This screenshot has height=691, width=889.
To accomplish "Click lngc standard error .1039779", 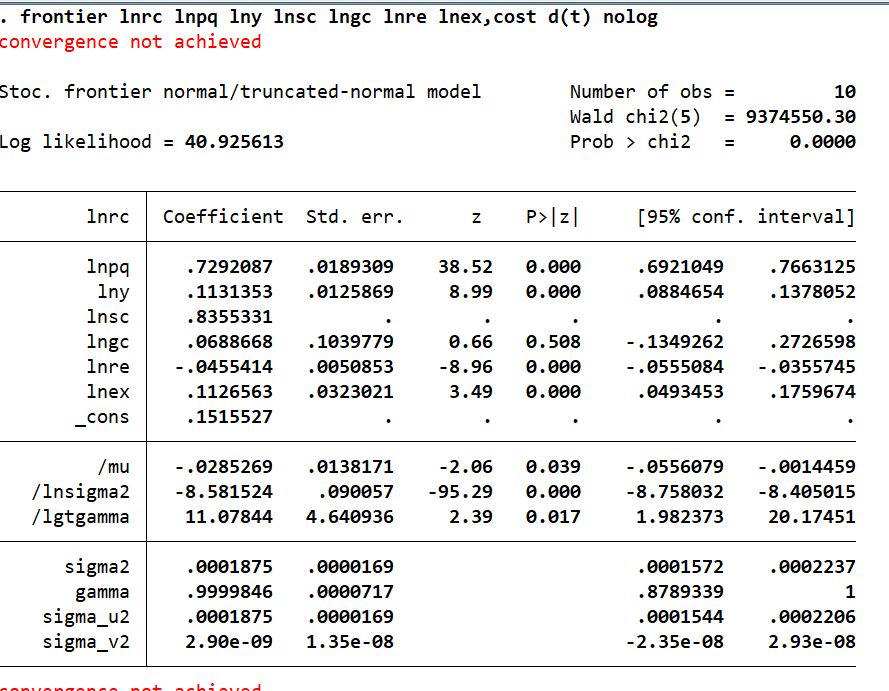I will [350, 342].
